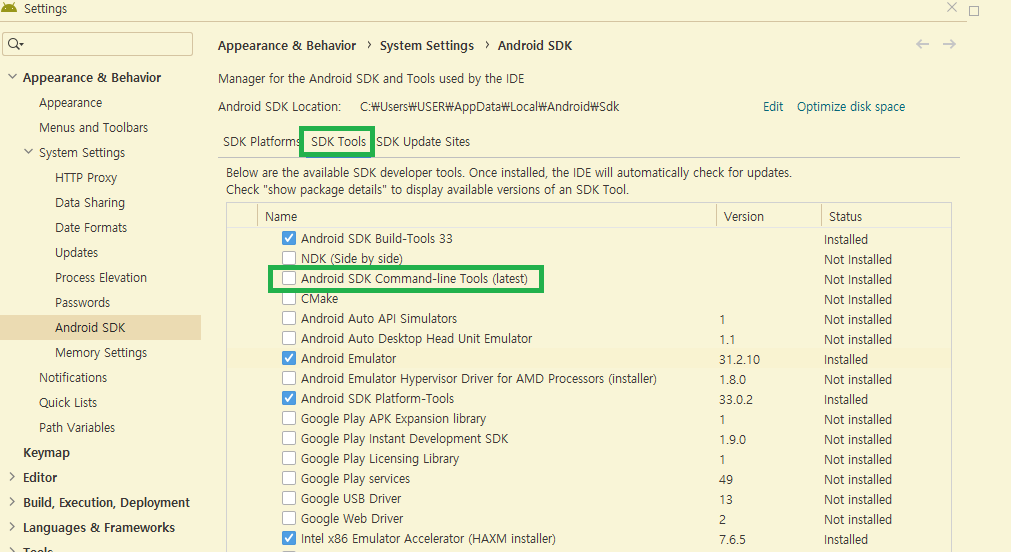Open Notifications settings
The width and height of the screenshot is (1011, 552).
click(73, 377)
